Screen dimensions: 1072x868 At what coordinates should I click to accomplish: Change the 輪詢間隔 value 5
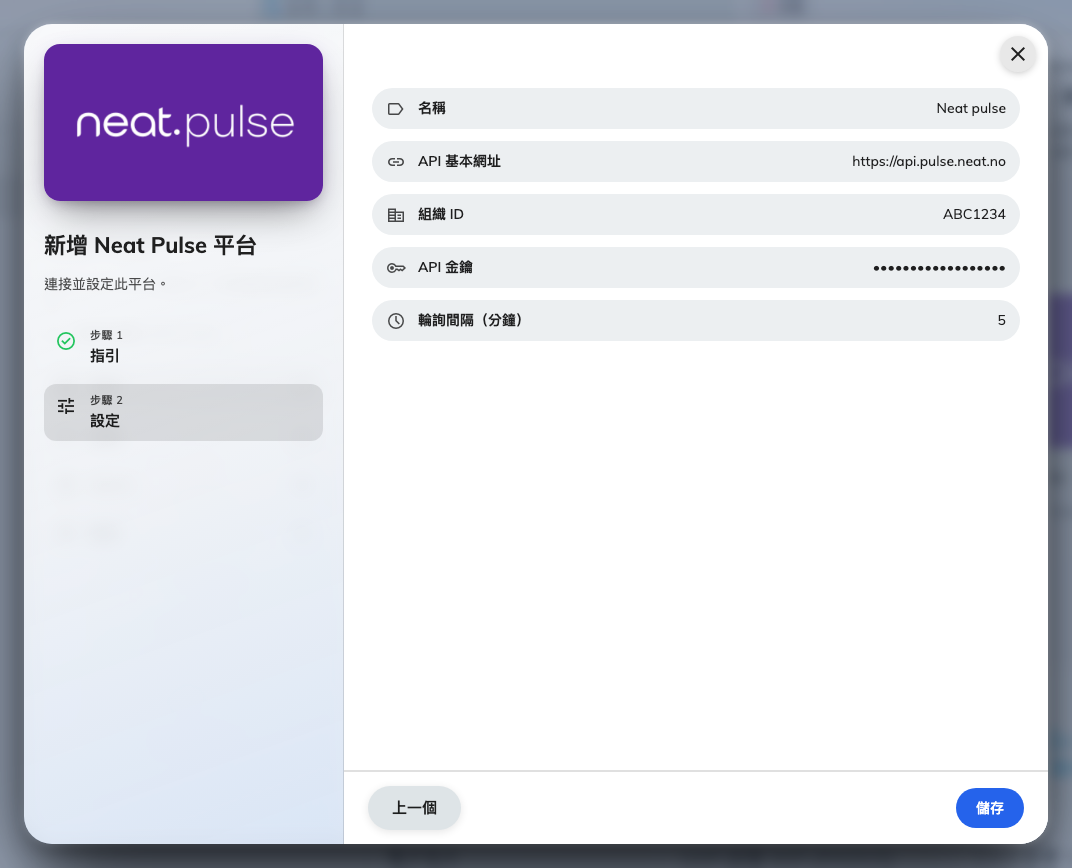(1001, 321)
